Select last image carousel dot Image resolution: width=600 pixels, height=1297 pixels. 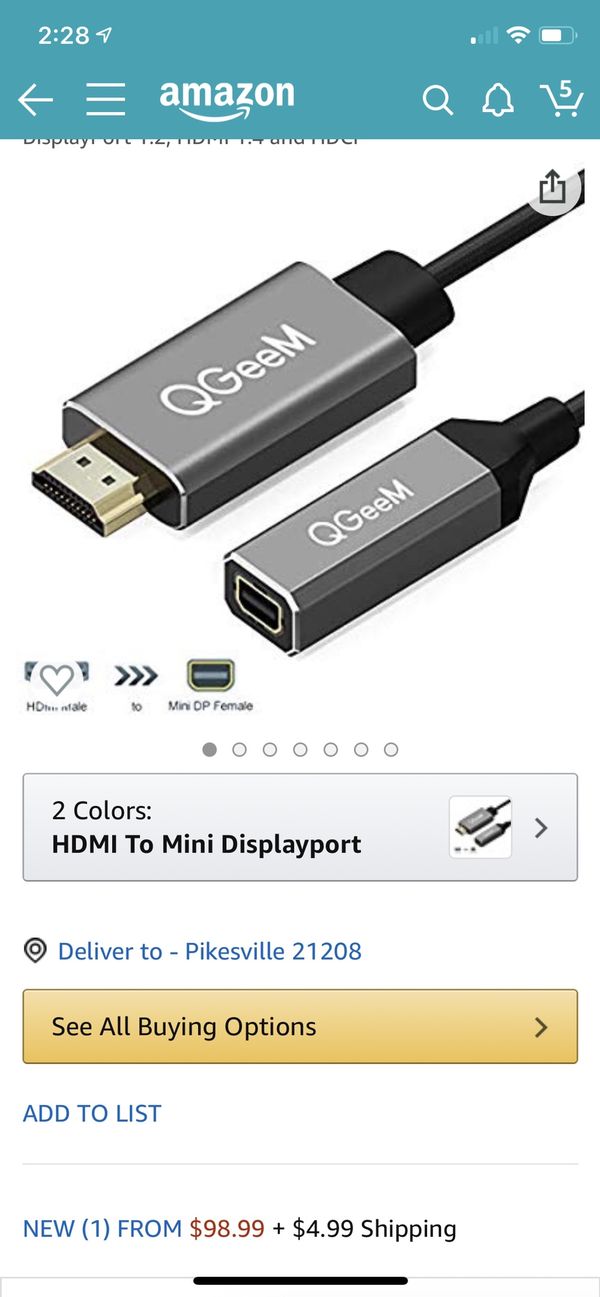point(391,749)
